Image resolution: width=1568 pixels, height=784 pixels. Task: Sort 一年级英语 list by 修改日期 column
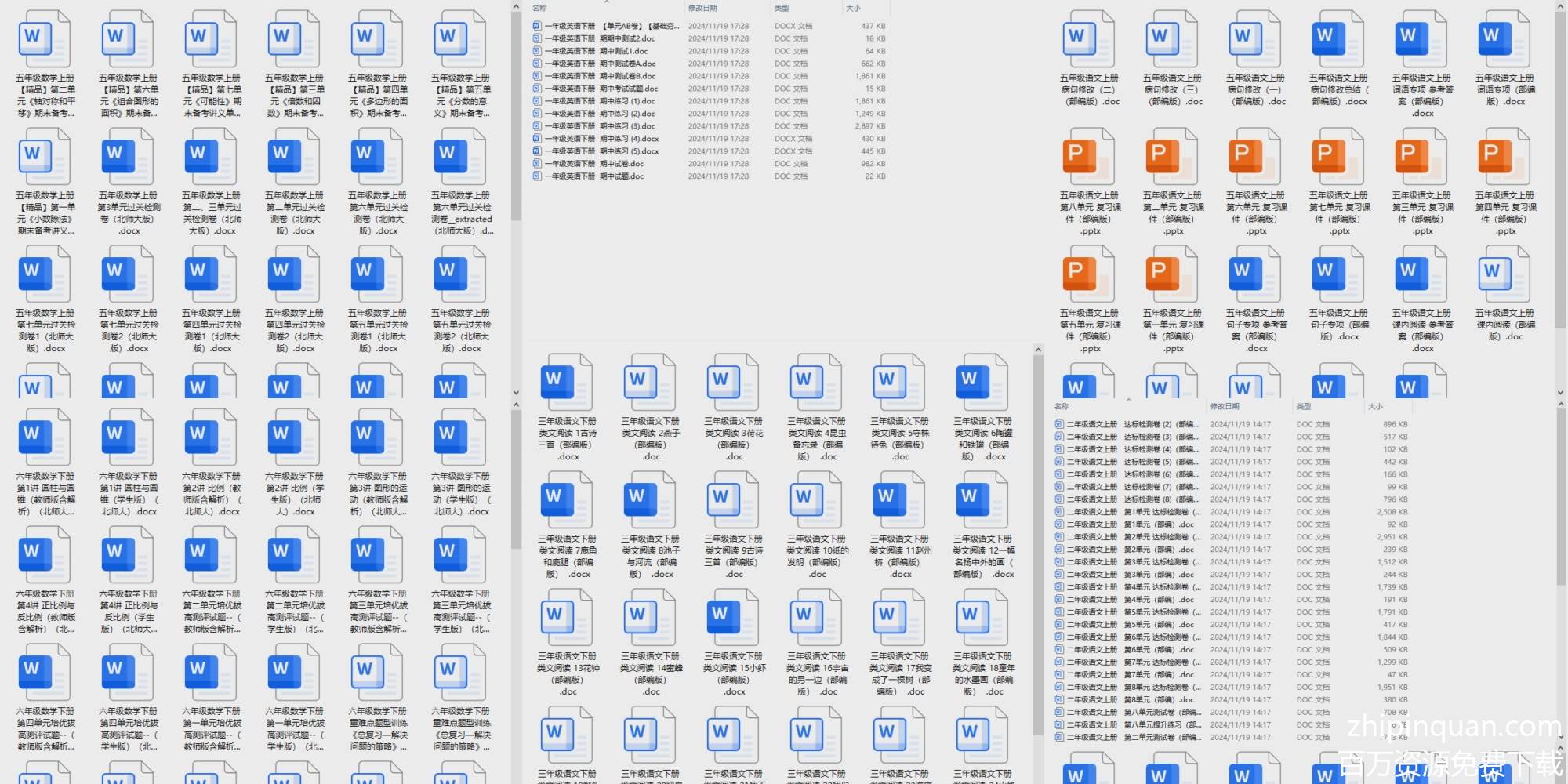click(702, 8)
